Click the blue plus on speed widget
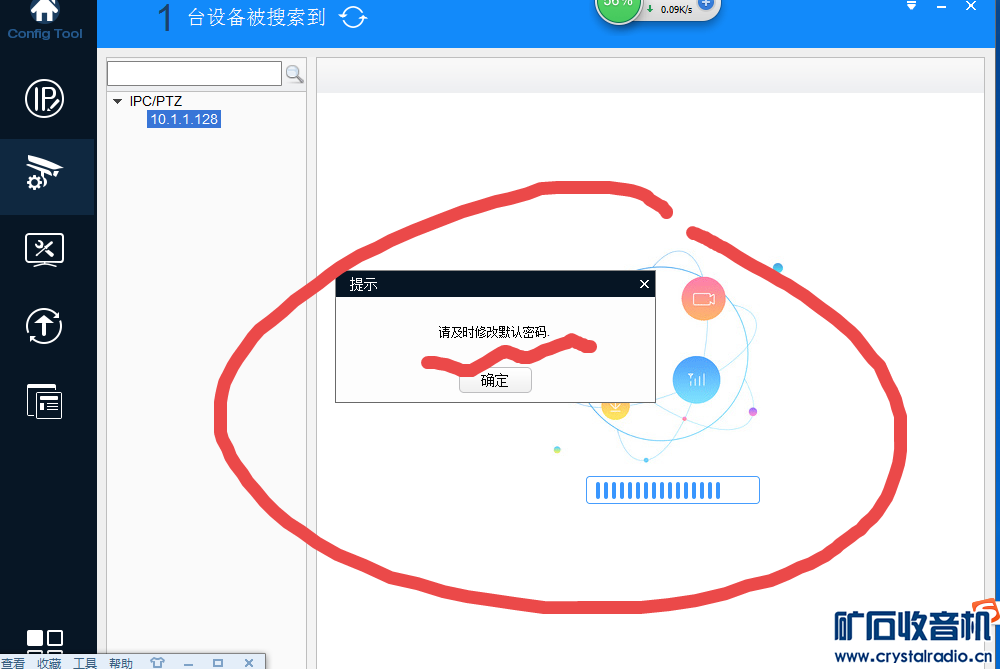The width and height of the screenshot is (1000, 669). pyautogui.click(x=705, y=3)
